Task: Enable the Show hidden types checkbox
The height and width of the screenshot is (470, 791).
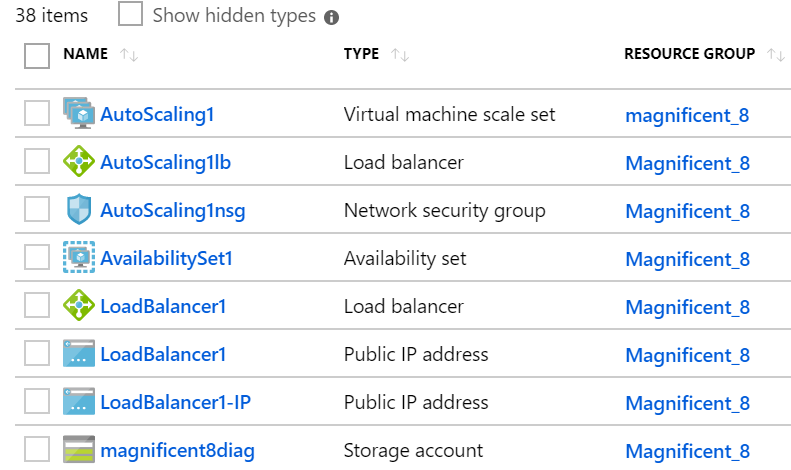Action: pos(130,14)
